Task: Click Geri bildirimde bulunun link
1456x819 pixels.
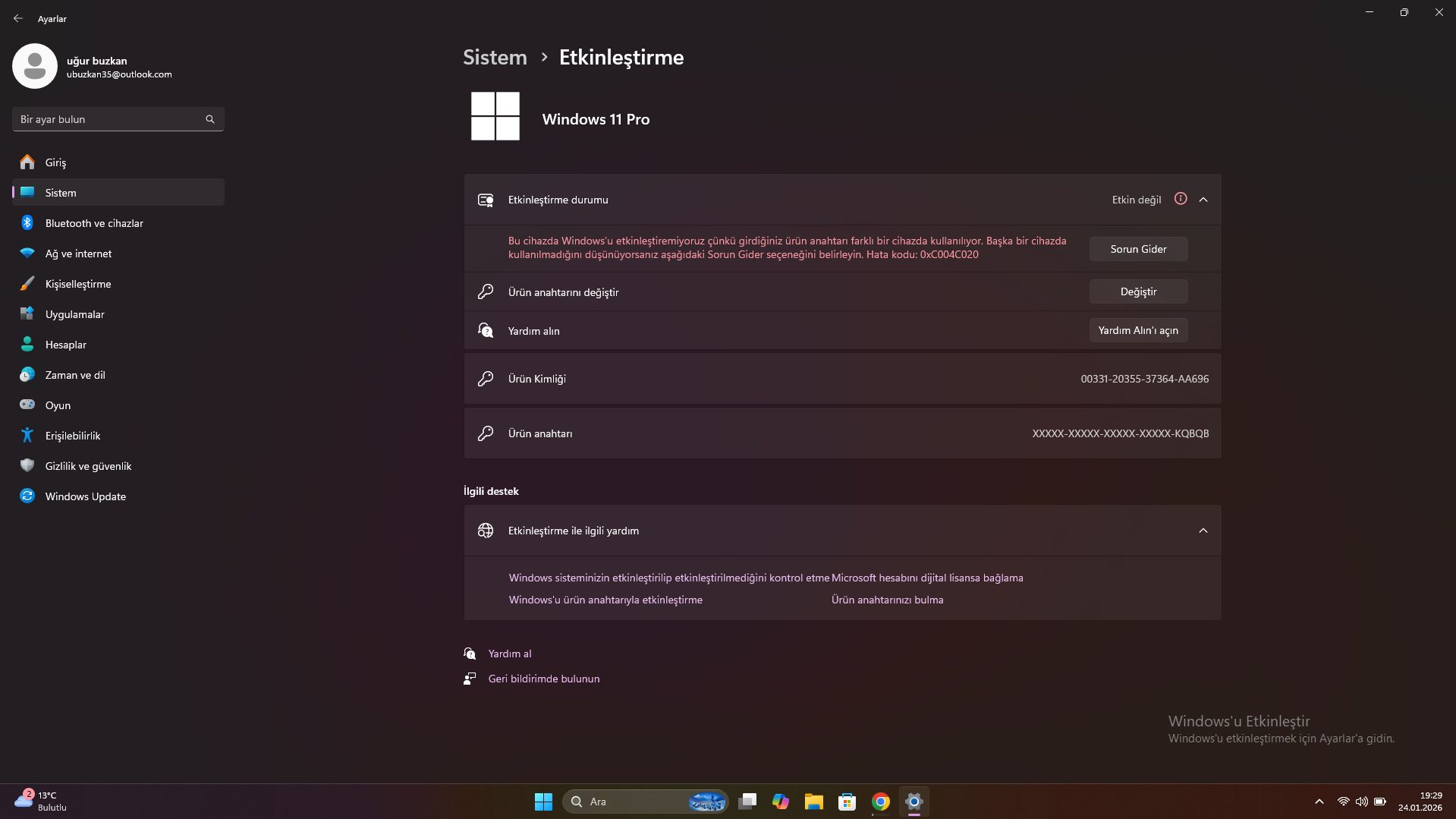Action: (544, 679)
